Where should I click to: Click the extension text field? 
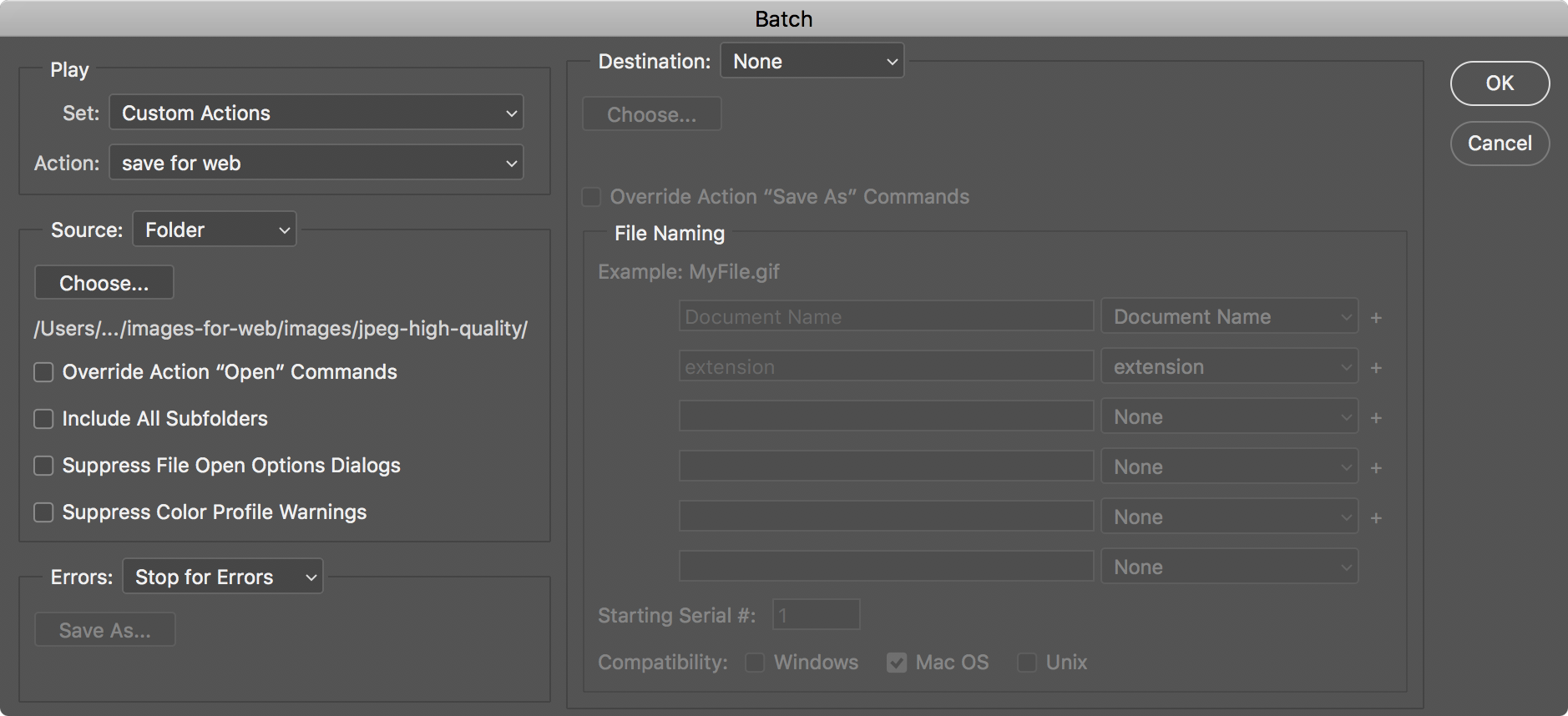887,366
